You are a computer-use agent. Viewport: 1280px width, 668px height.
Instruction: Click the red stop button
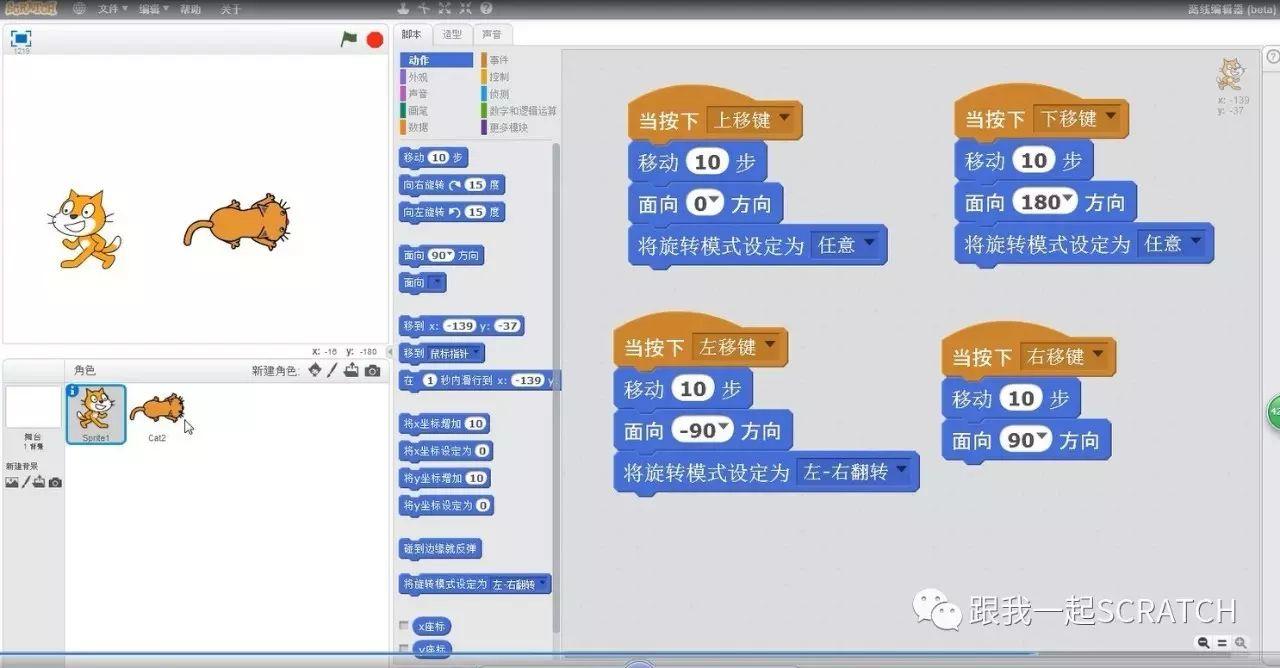click(375, 40)
